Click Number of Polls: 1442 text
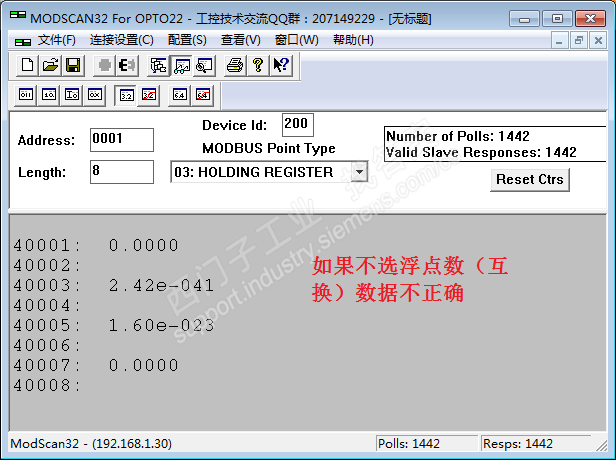Viewport: 616px width, 460px height. tap(458, 136)
